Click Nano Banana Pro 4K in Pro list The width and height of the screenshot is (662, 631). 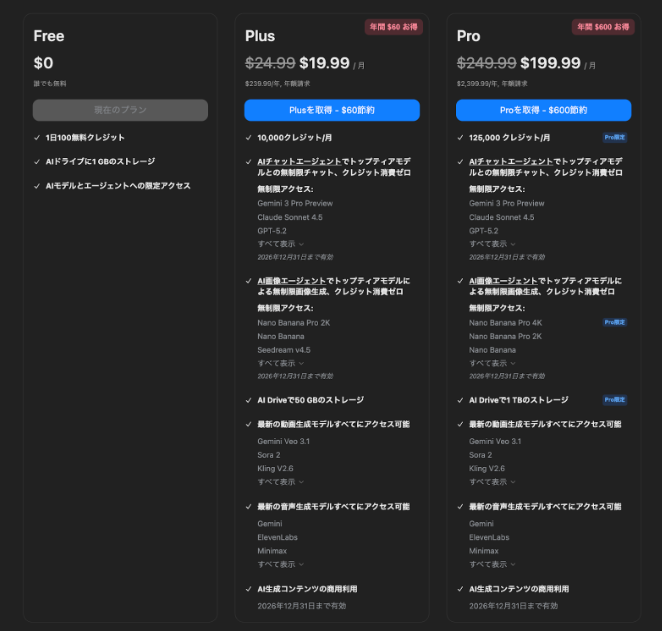[505, 323]
